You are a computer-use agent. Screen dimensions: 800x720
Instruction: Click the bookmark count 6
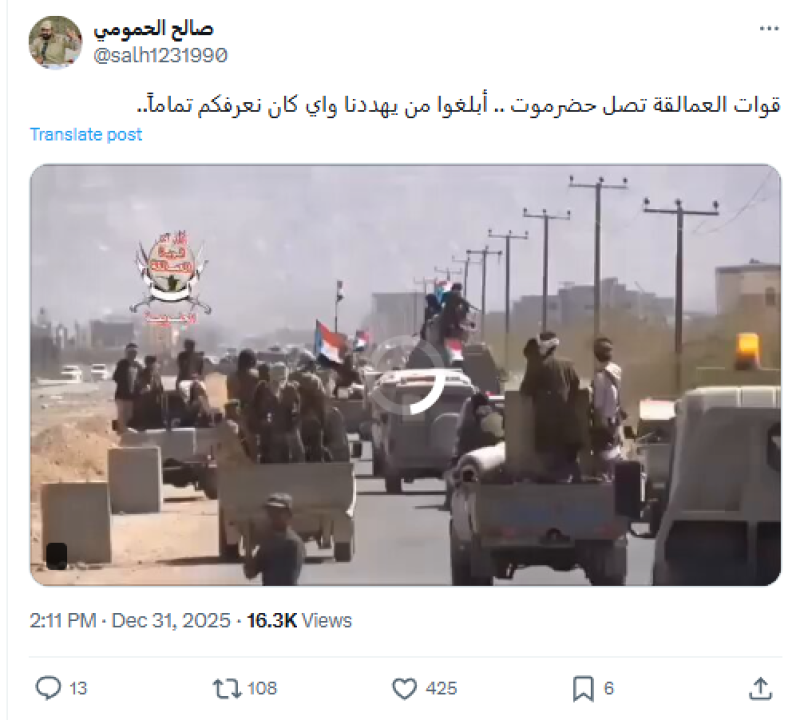609,688
